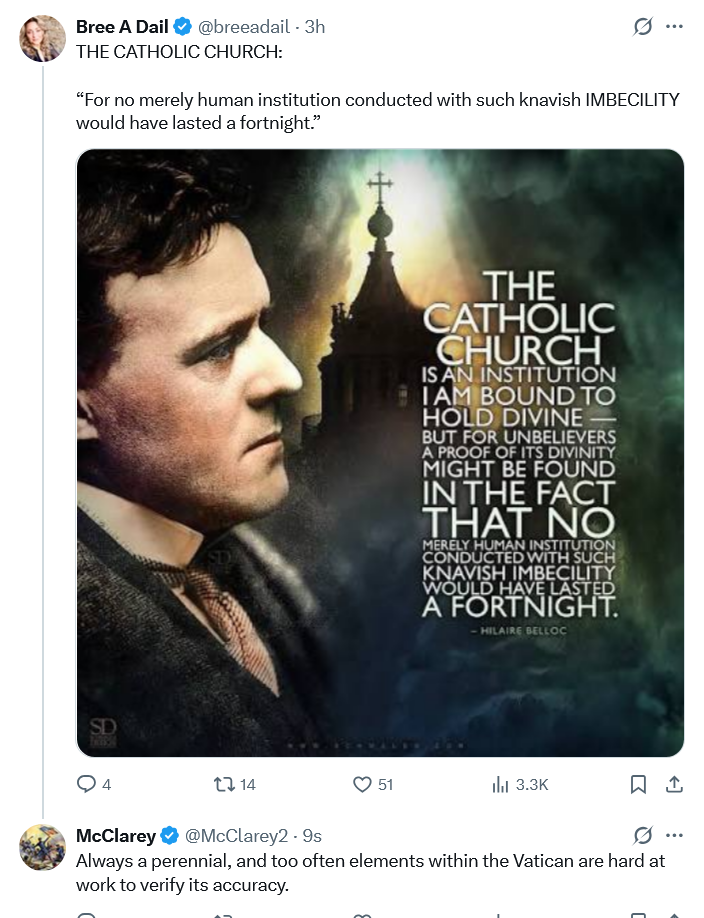Open McClarey's reply text about the Vatican
This screenshot has height=918, width=704.
pyautogui.click(x=370, y=872)
